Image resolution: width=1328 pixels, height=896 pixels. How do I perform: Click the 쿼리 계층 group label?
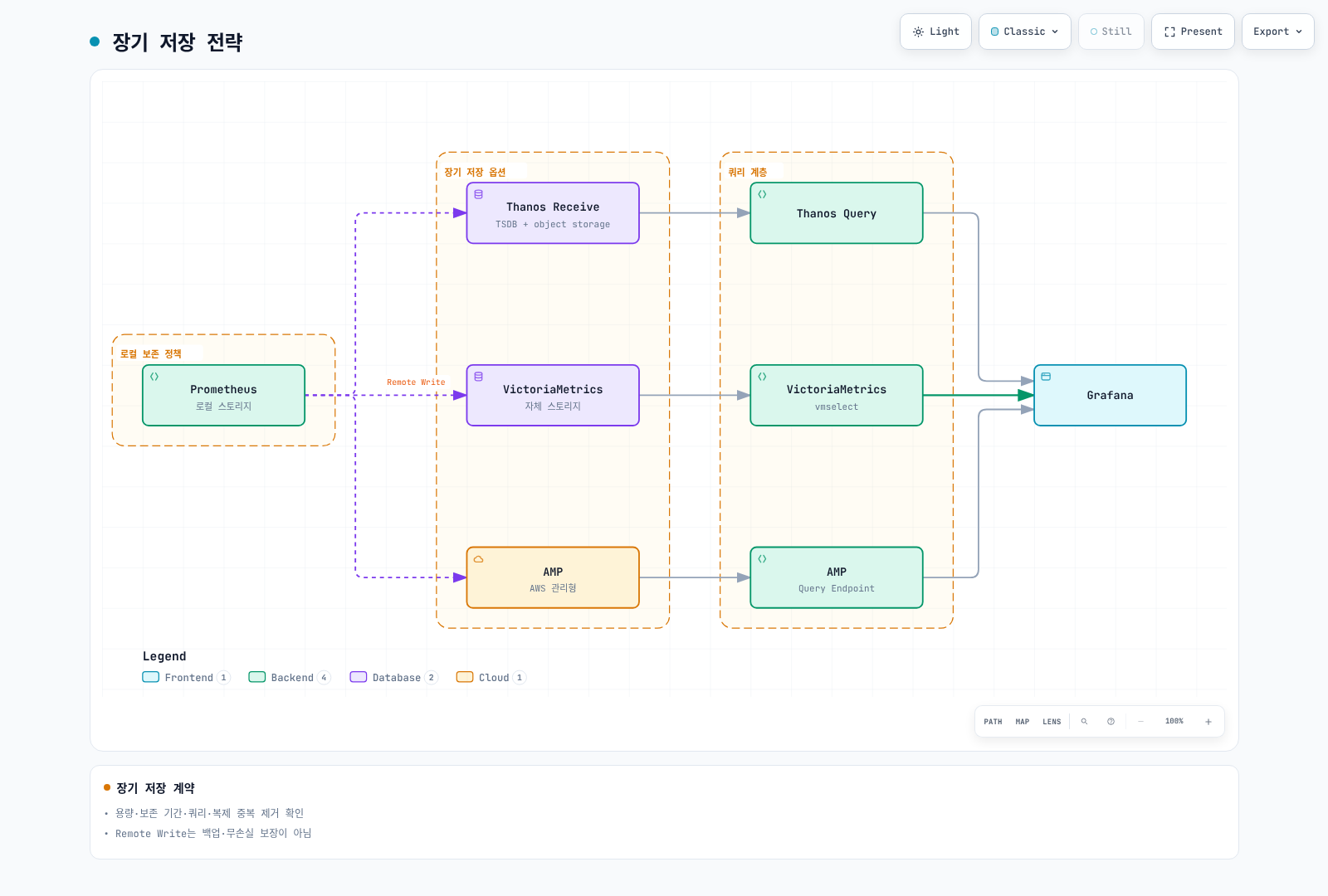748,173
